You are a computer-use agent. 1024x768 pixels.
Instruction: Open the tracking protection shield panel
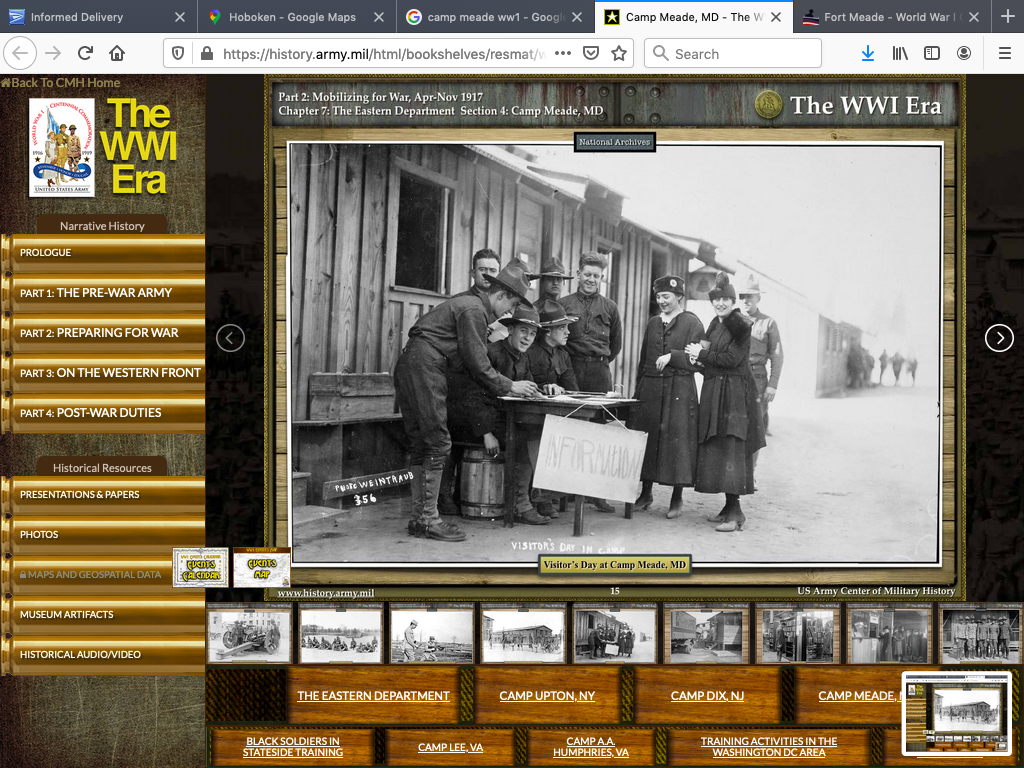pos(178,54)
